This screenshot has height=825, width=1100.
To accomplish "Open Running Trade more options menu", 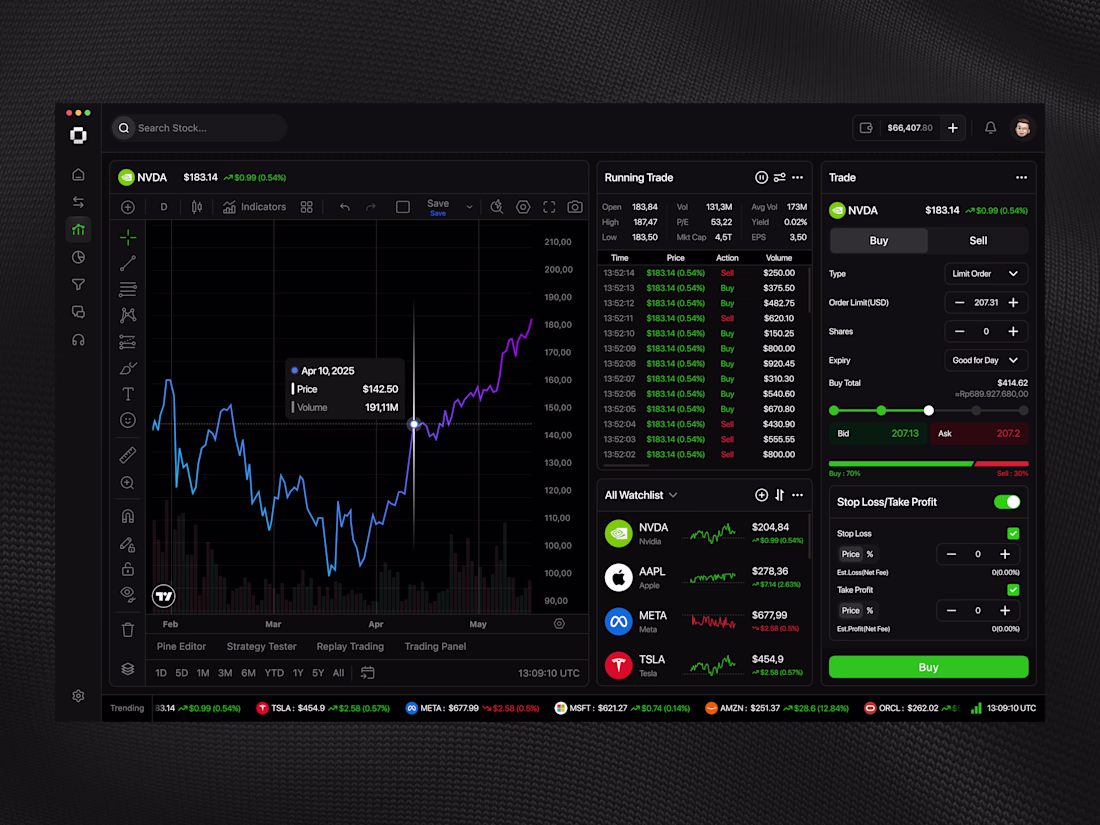I will tap(798, 177).
